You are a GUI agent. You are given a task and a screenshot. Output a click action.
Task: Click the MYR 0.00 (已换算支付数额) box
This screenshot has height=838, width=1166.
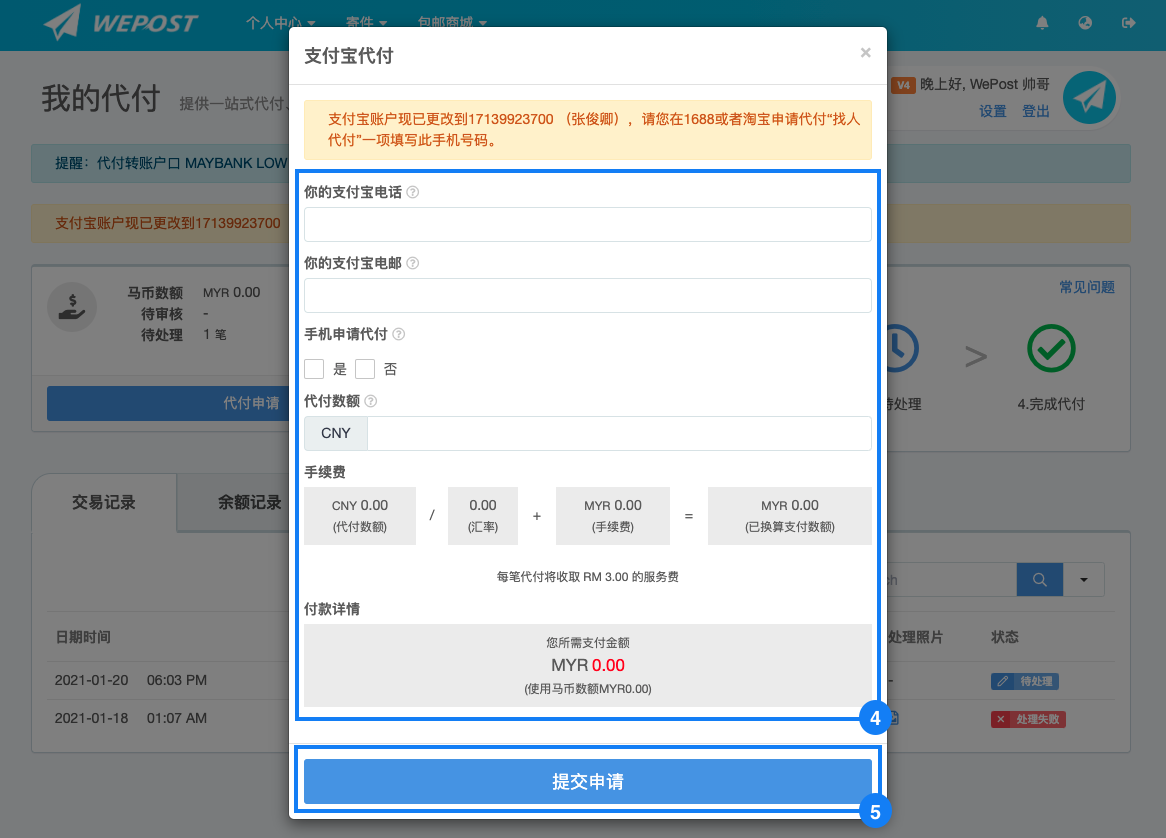pos(790,516)
